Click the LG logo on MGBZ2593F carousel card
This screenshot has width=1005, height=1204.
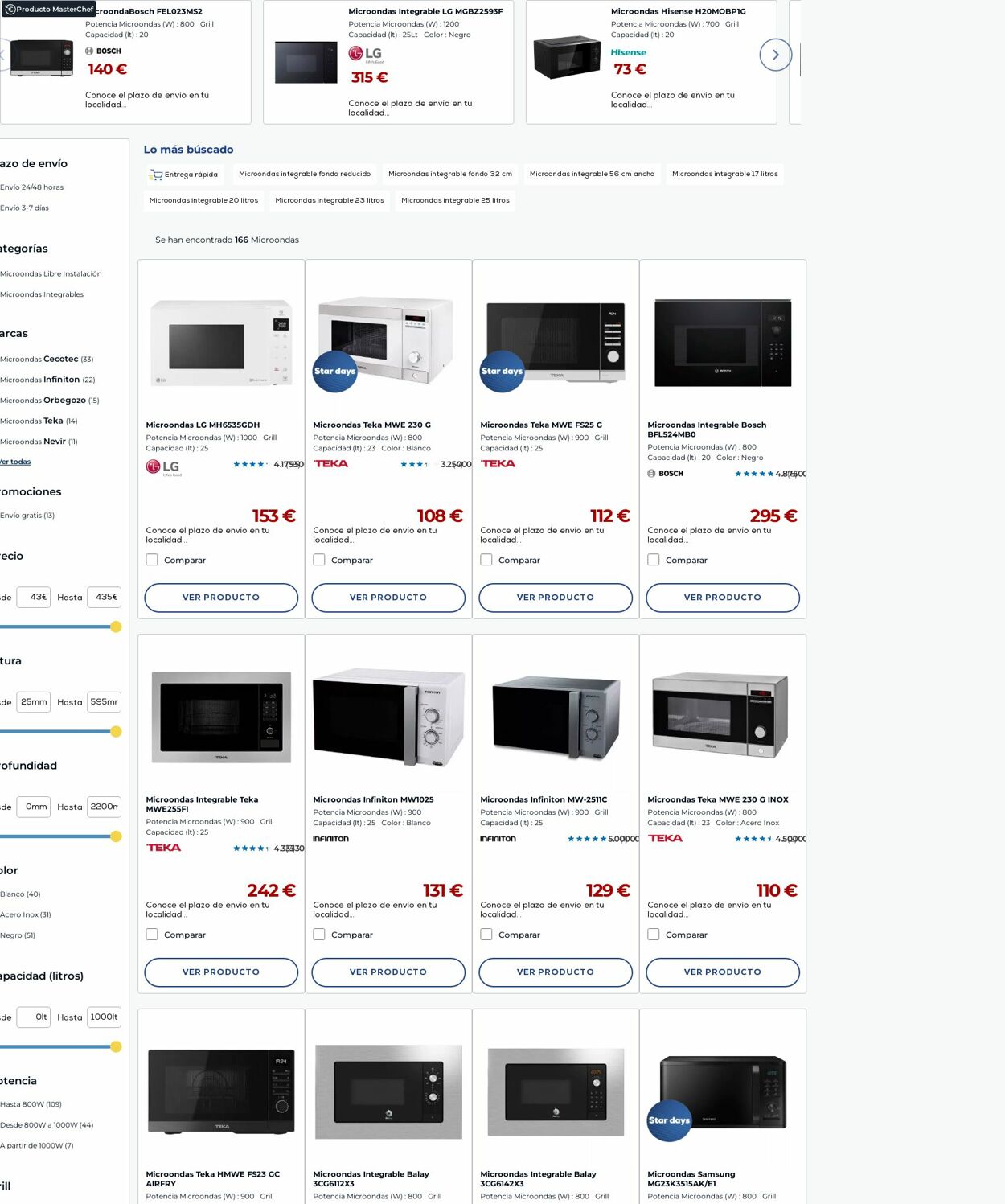coord(365,55)
